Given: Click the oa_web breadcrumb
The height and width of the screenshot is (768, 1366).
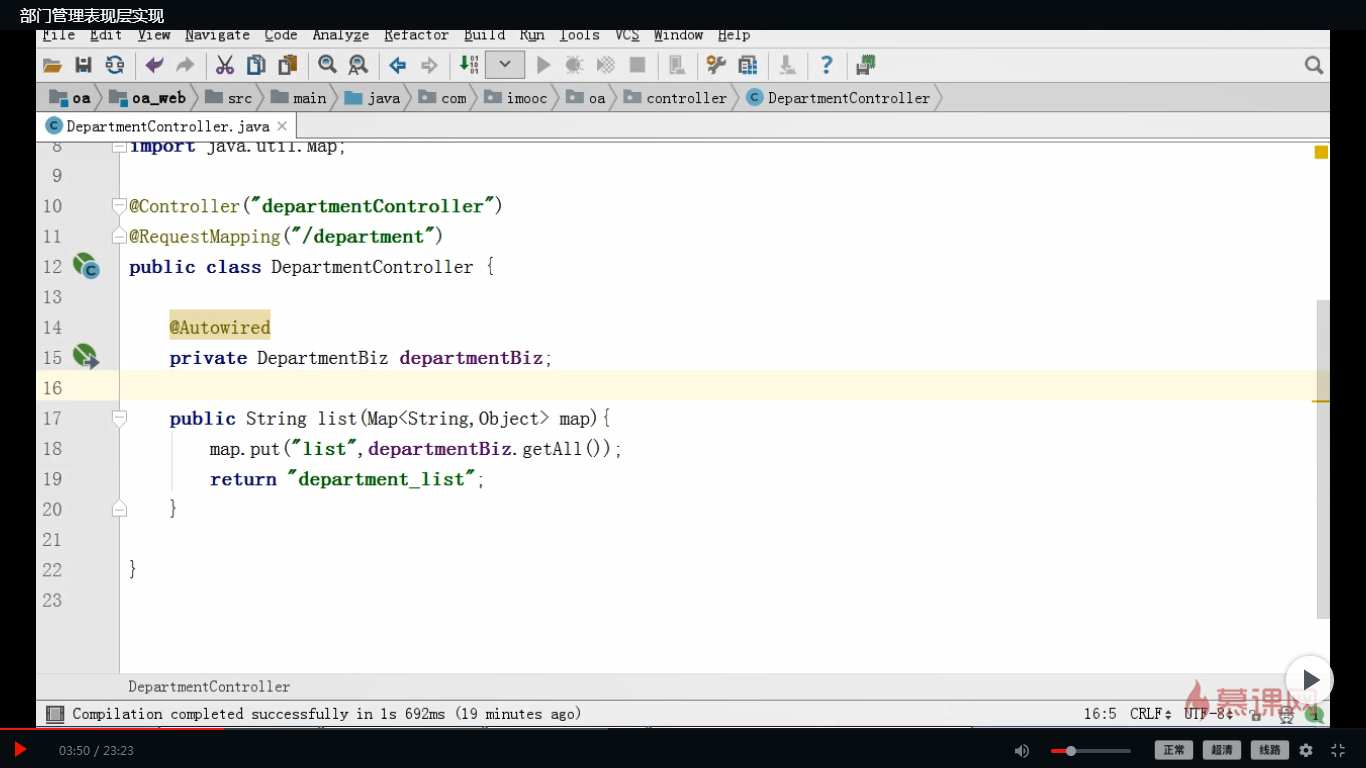Looking at the screenshot, I should (x=148, y=98).
